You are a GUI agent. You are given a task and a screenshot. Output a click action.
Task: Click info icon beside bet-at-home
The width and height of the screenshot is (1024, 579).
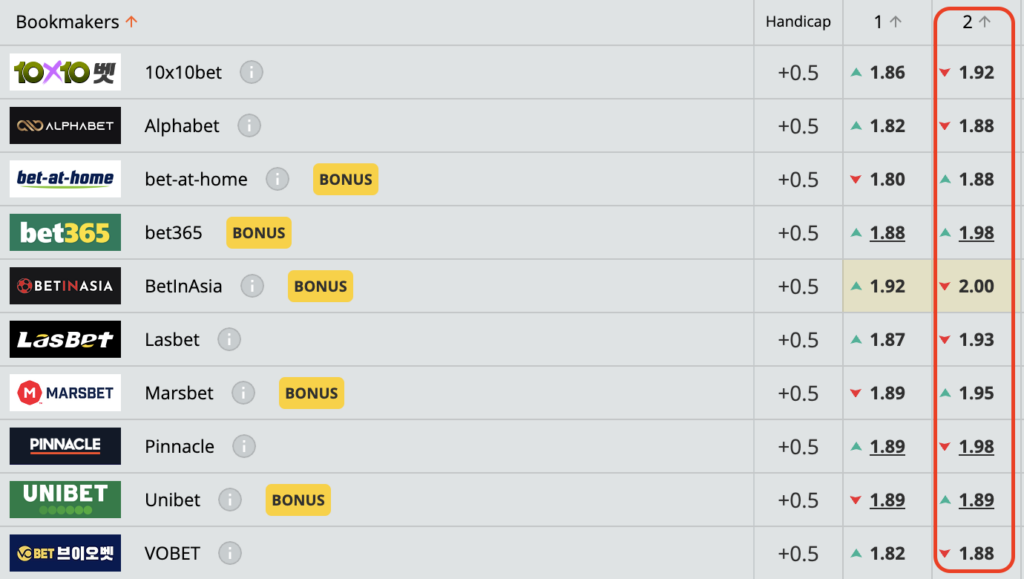point(277,179)
